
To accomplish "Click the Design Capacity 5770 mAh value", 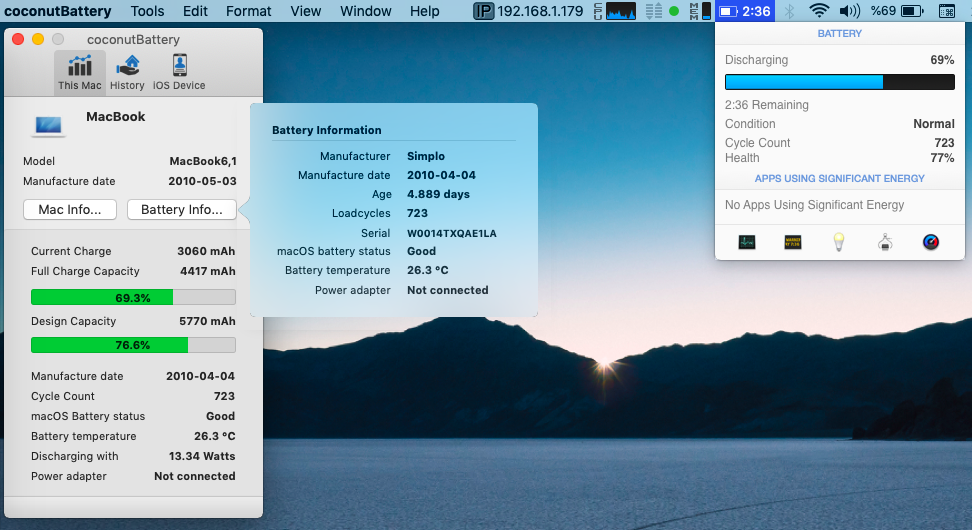I will tap(207, 321).
